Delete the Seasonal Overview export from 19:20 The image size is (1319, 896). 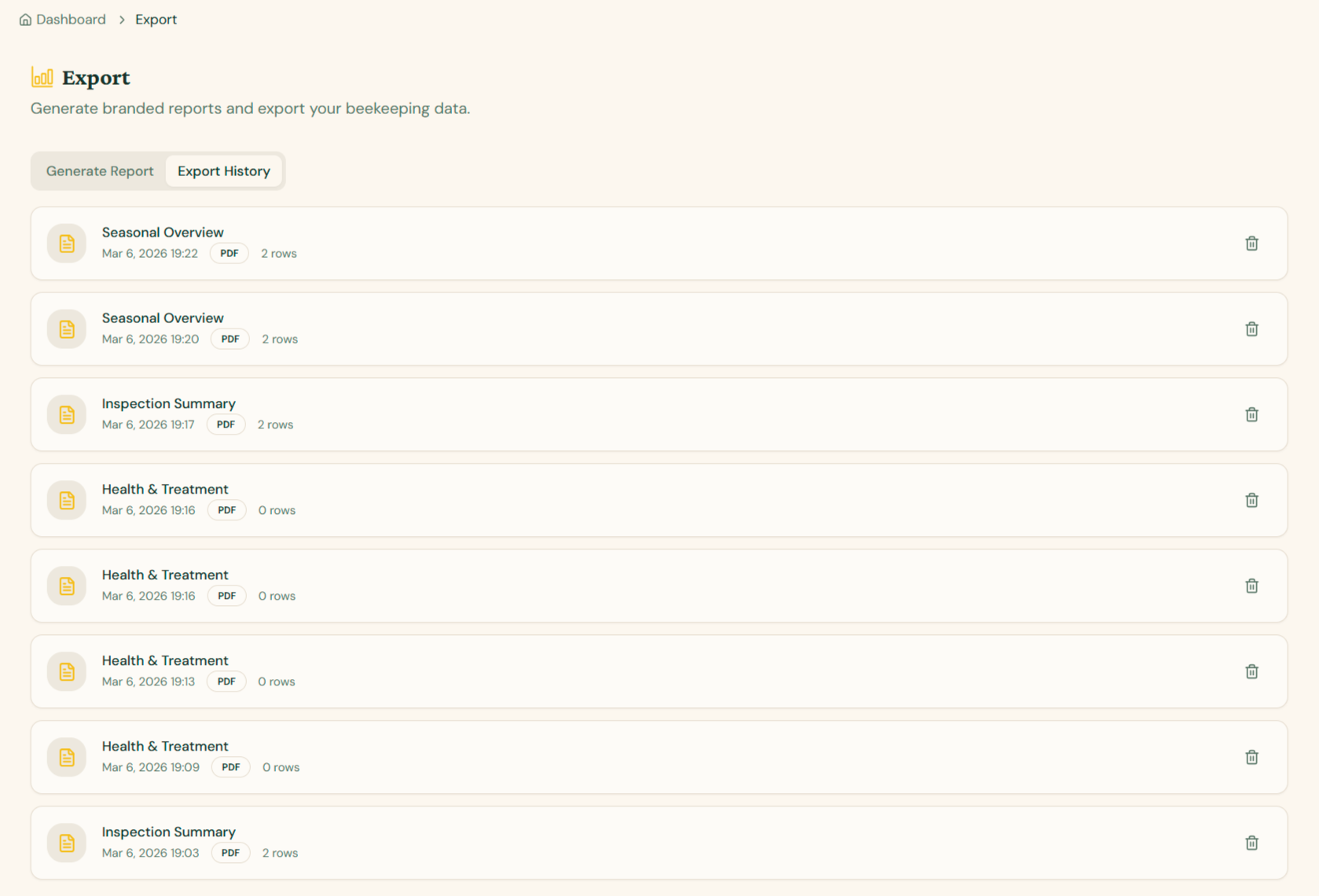[x=1251, y=329]
